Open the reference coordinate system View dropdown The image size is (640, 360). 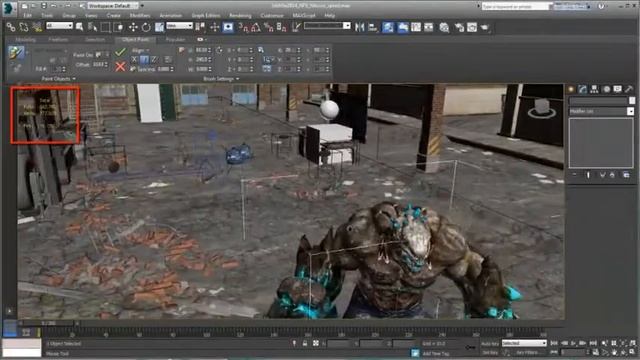[179, 26]
